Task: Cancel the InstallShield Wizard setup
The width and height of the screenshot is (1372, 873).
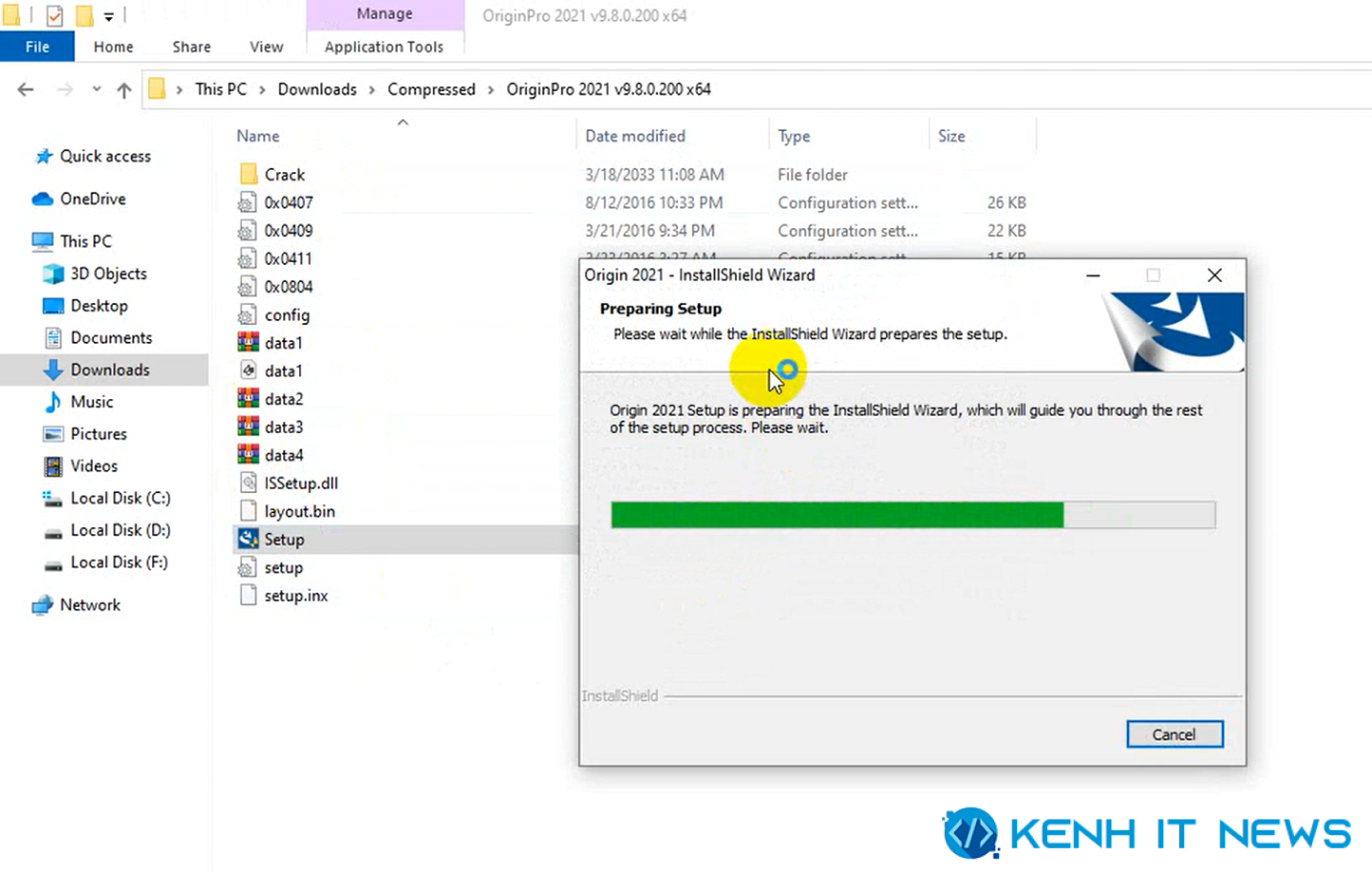Action: [x=1175, y=734]
